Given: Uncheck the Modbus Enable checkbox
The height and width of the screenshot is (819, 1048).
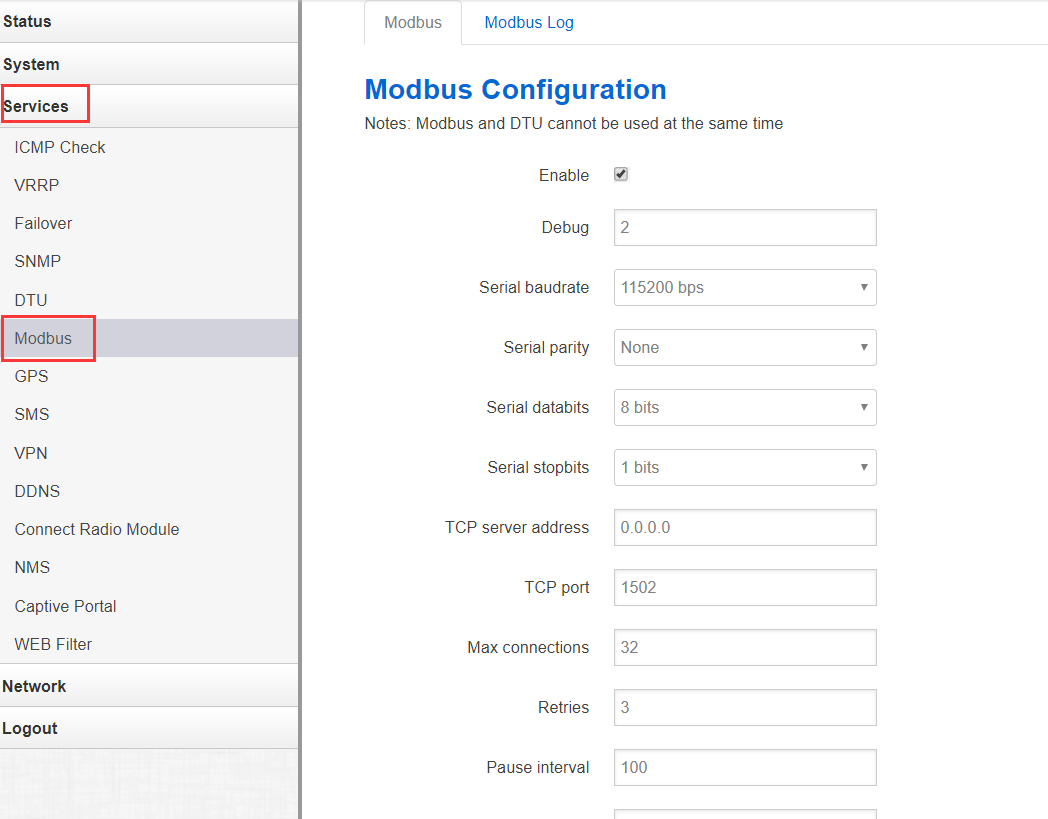Looking at the screenshot, I should pos(621,175).
